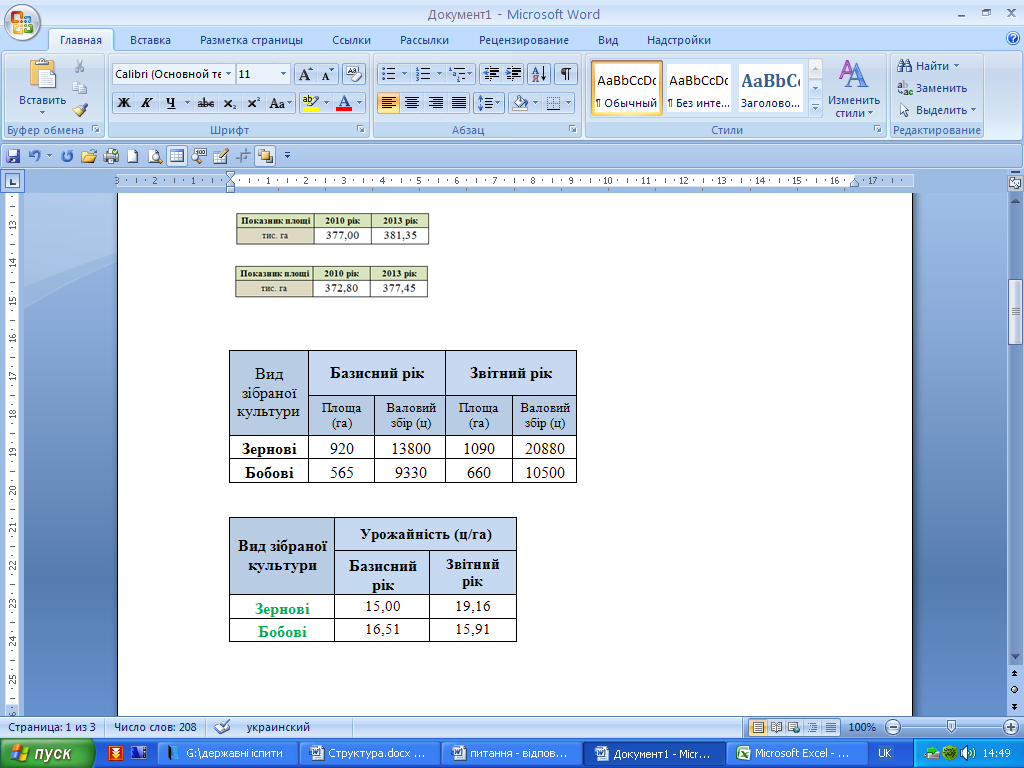Image resolution: width=1024 pixels, height=768 pixels.
Task: Select the Format Painter brush icon
Action: [x=80, y=109]
